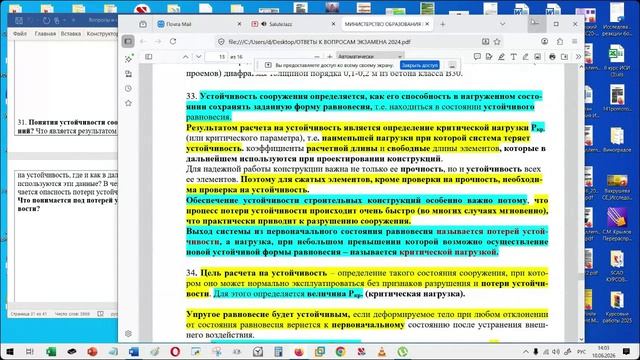Screen dimensions: 640x360
Task: Add a comment annotation in PDF toolbar
Action: (x=477, y=57)
